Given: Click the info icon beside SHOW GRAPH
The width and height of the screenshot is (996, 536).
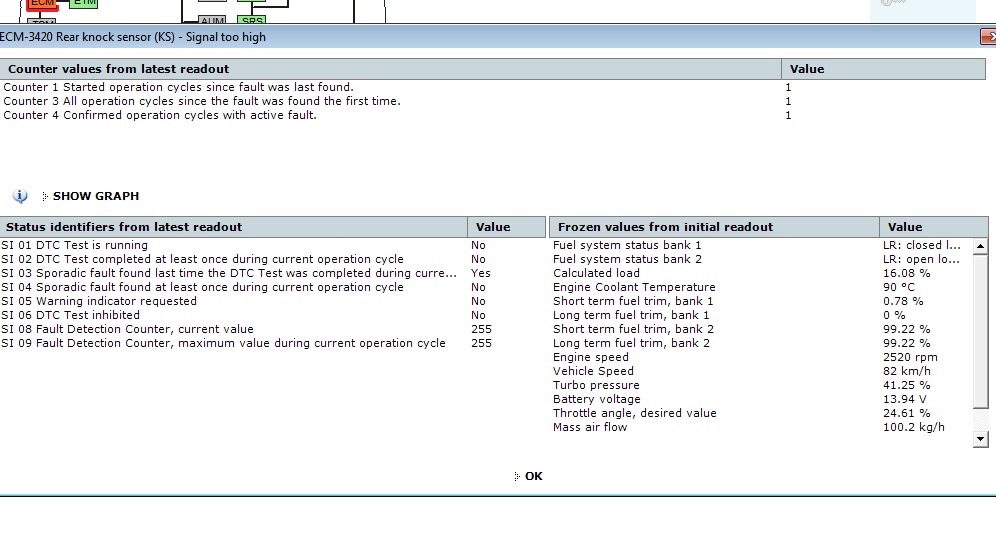Looking at the screenshot, I should [20, 196].
